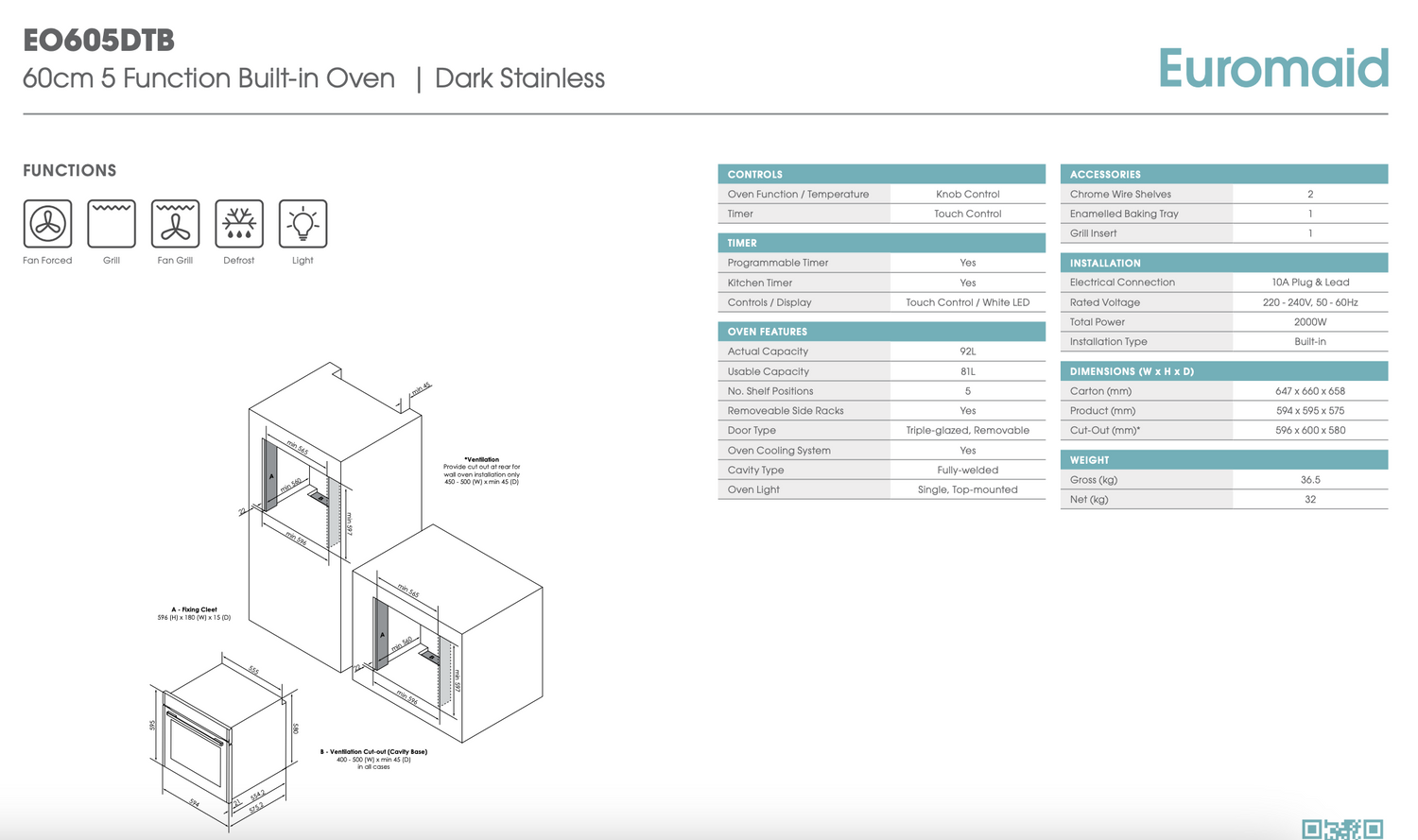1418x840 pixels.
Task: Click the Fan Grill icon
Action: click(x=175, y=224)
